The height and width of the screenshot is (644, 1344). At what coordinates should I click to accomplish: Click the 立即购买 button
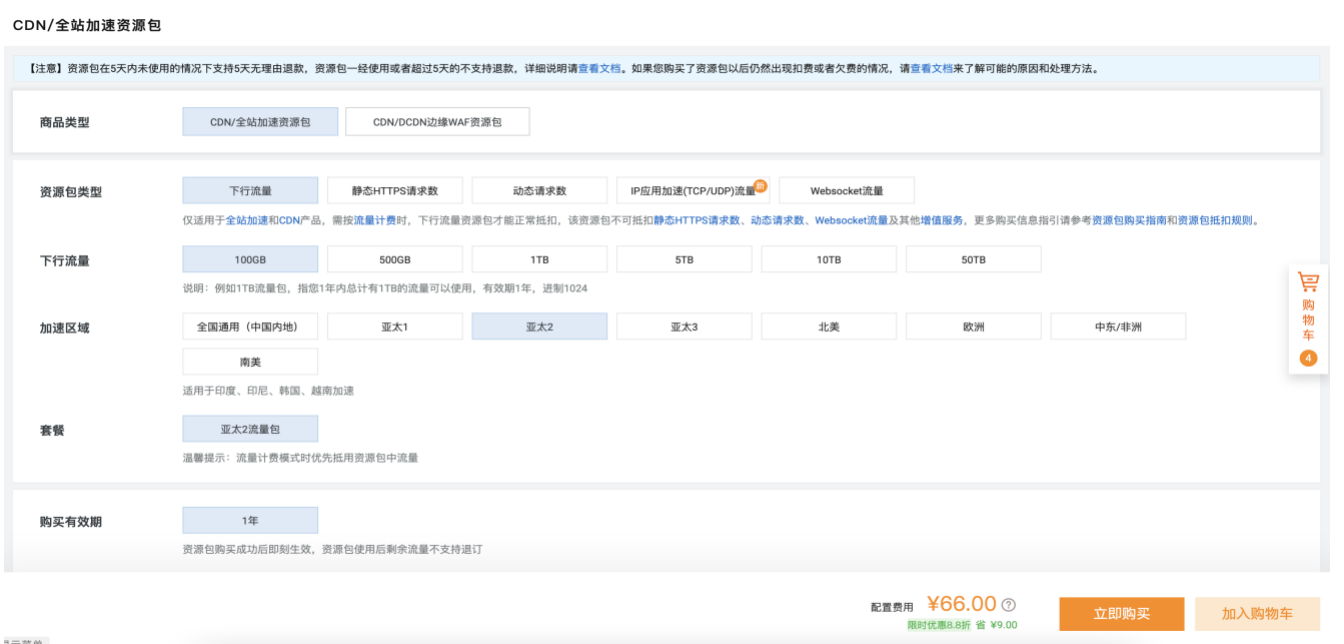click(x=1121, y=614)
